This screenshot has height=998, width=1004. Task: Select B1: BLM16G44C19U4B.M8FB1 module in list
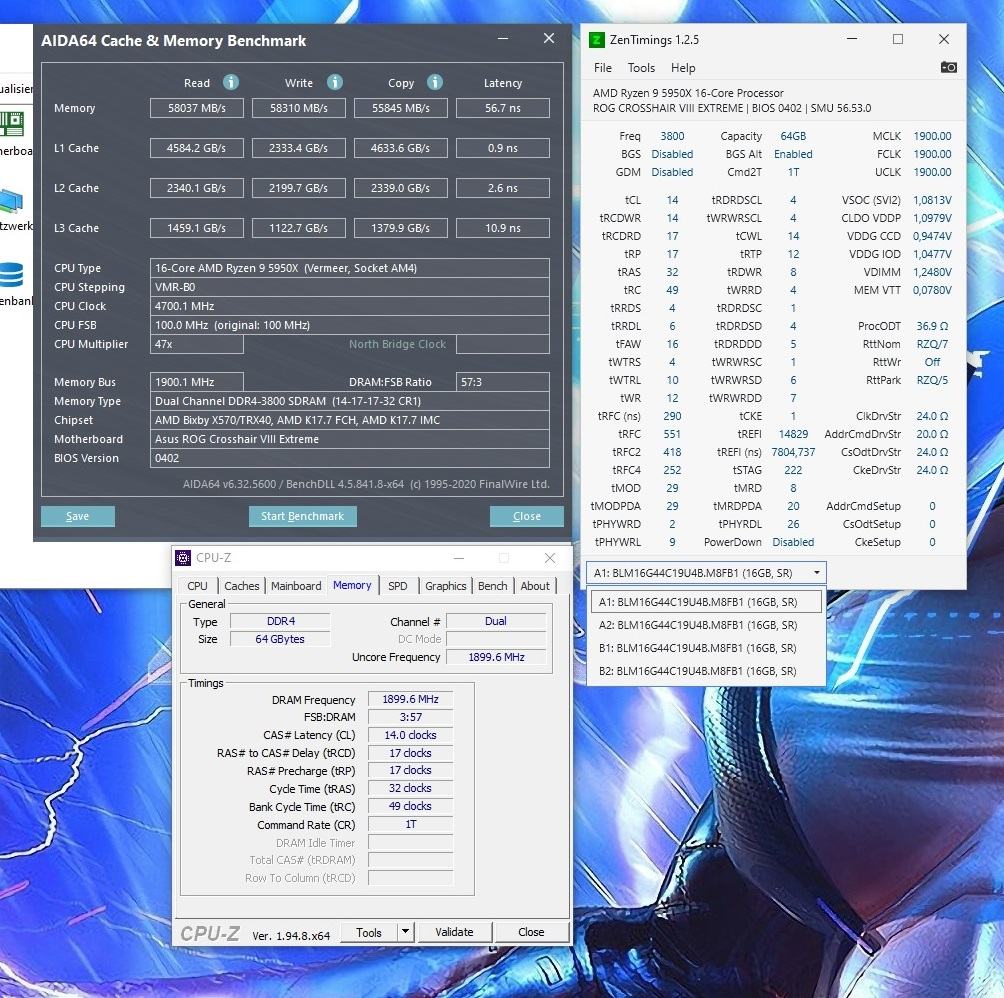[x=706, y=648]
